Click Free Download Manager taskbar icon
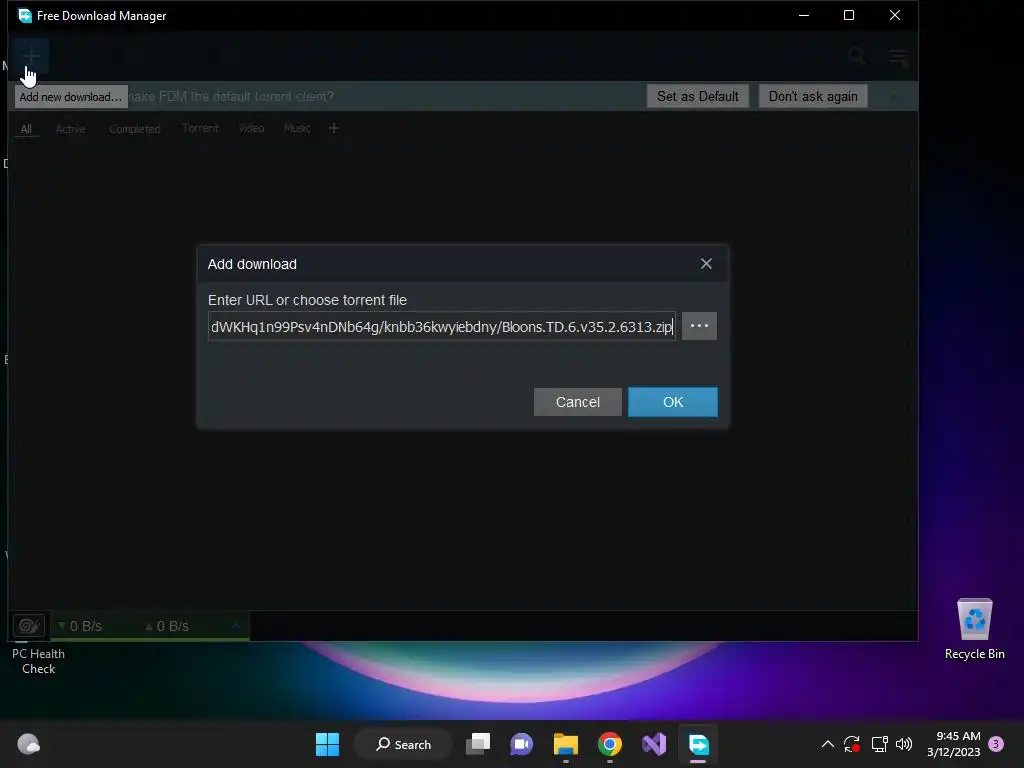Image resolution: width=1024 pixels, height=768 pixels. pyautogui.click(x=698, y=744)
